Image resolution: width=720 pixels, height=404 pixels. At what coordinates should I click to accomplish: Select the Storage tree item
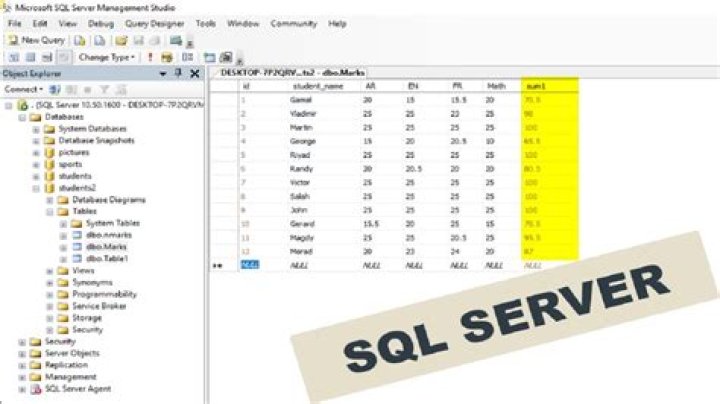pyautogui.click(x=87, y=318)
